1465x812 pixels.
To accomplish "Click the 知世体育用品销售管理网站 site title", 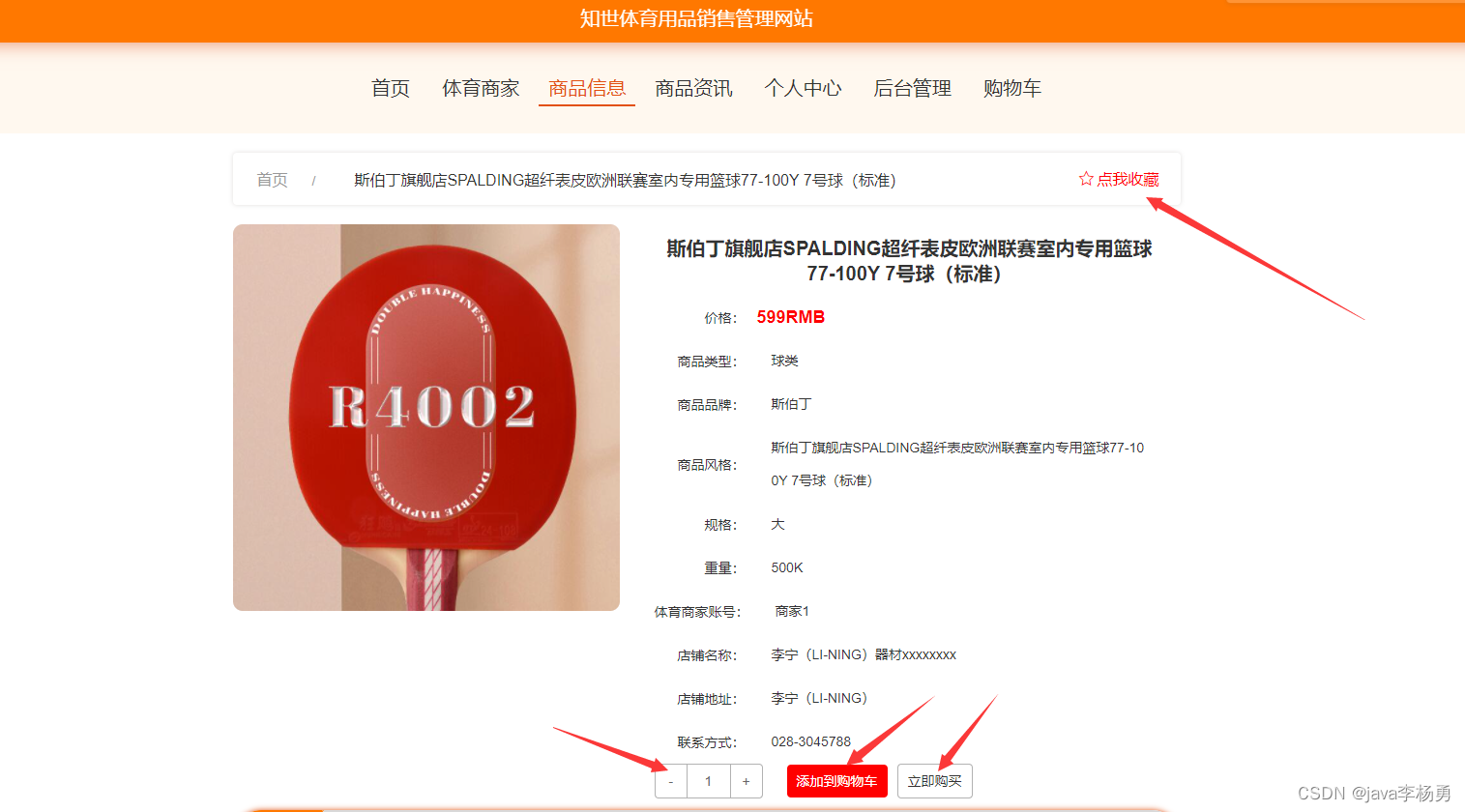I will (x=696, y=18).
